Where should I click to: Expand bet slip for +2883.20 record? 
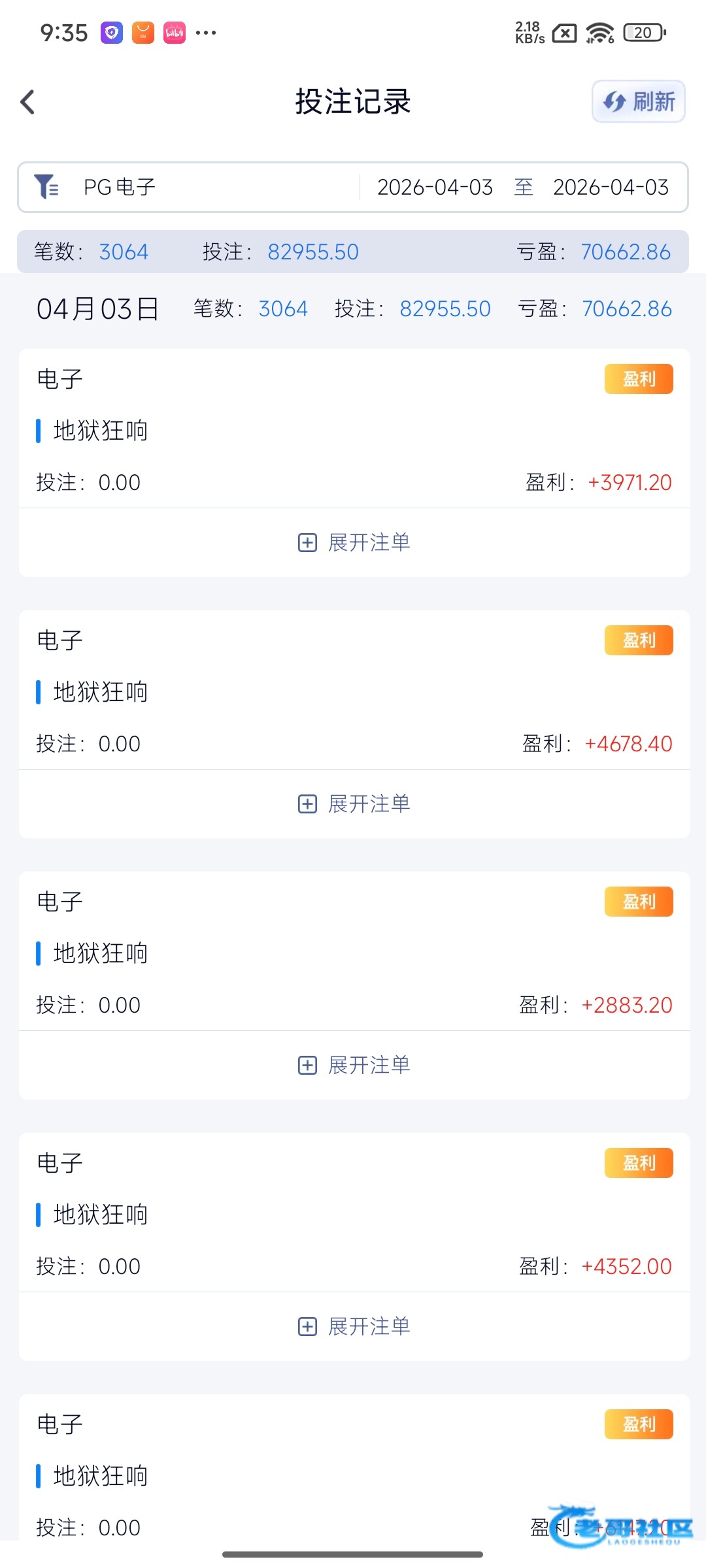pos(354,1065)
